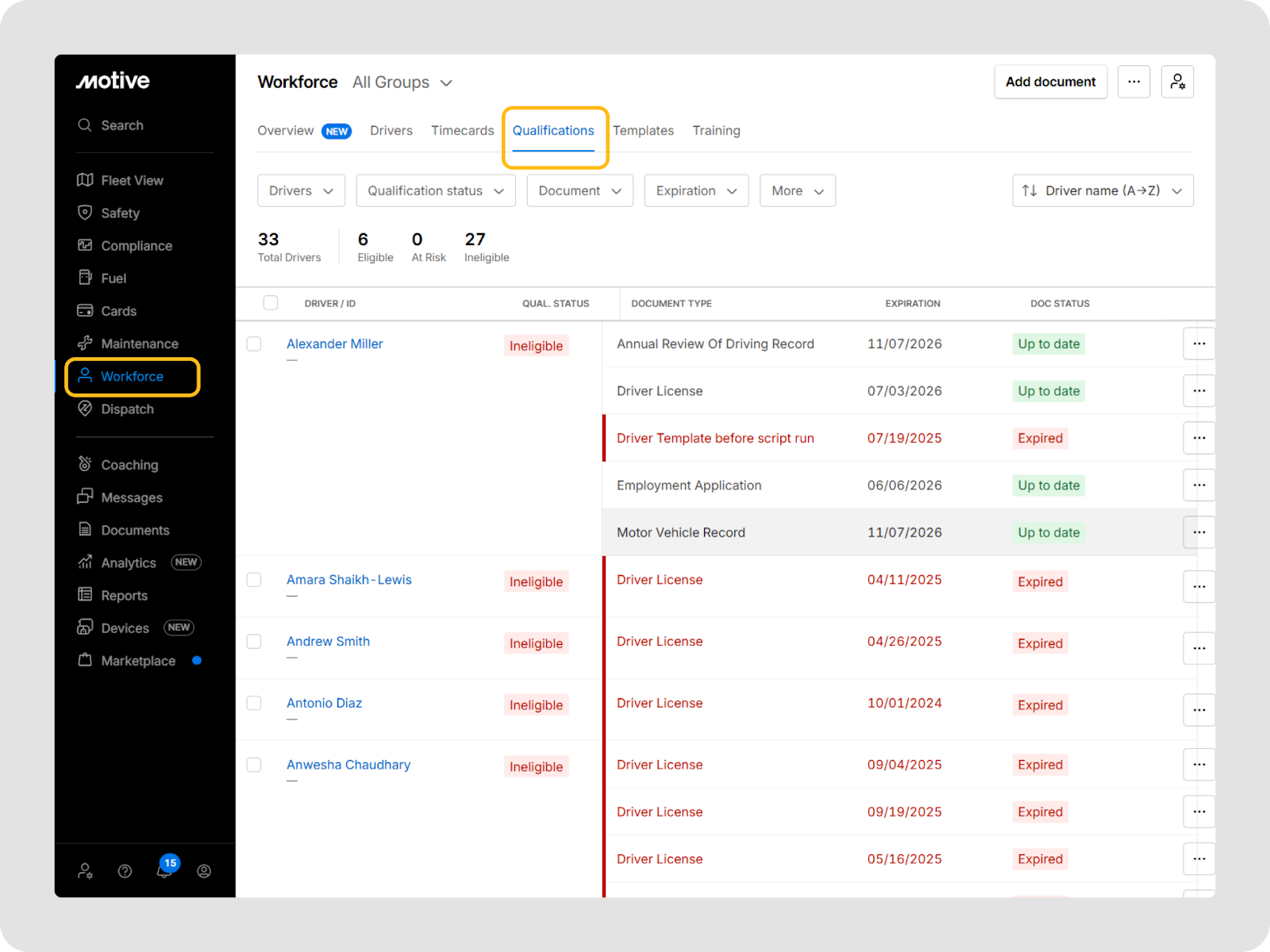Image resolution: width=1270 pixels, height=952 pixels.
Task: Open the user profile icon in sidebar
Action: coord(204,871)
